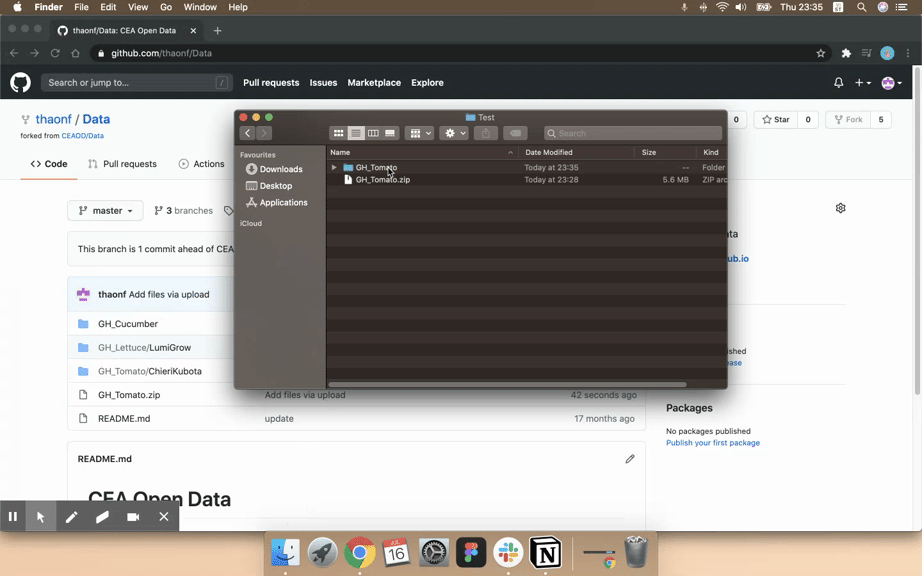
Task: Bookmark this page with the star icon
Action: click(x=821, y=53)
